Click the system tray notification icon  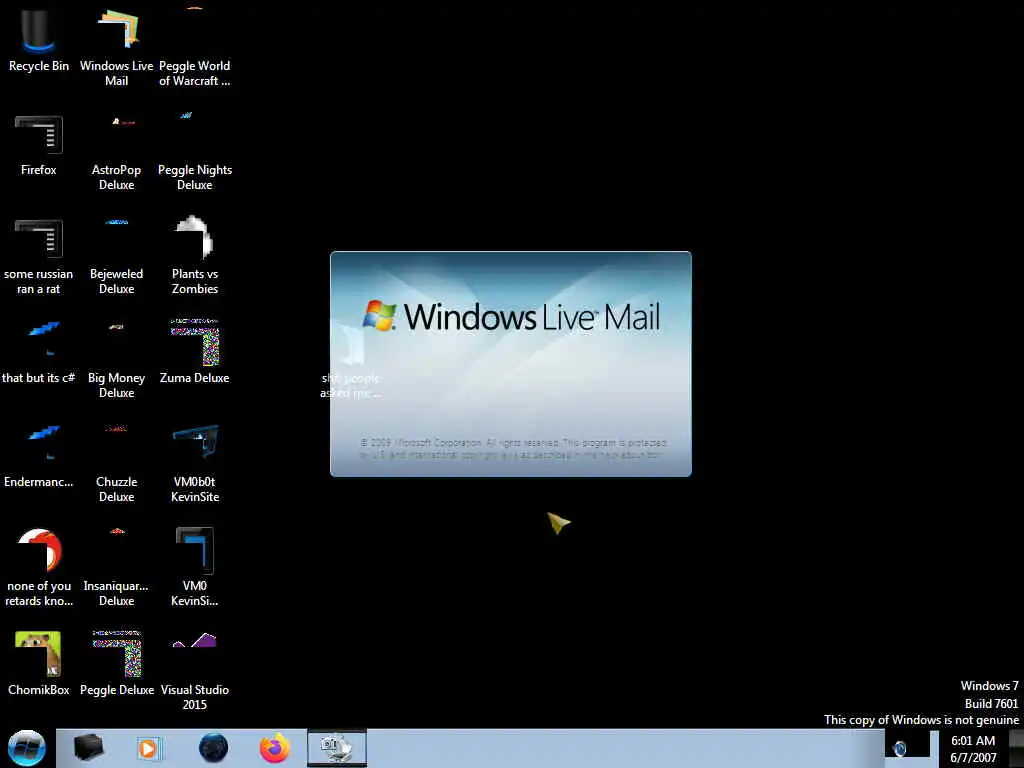click(x=900, y=749)
